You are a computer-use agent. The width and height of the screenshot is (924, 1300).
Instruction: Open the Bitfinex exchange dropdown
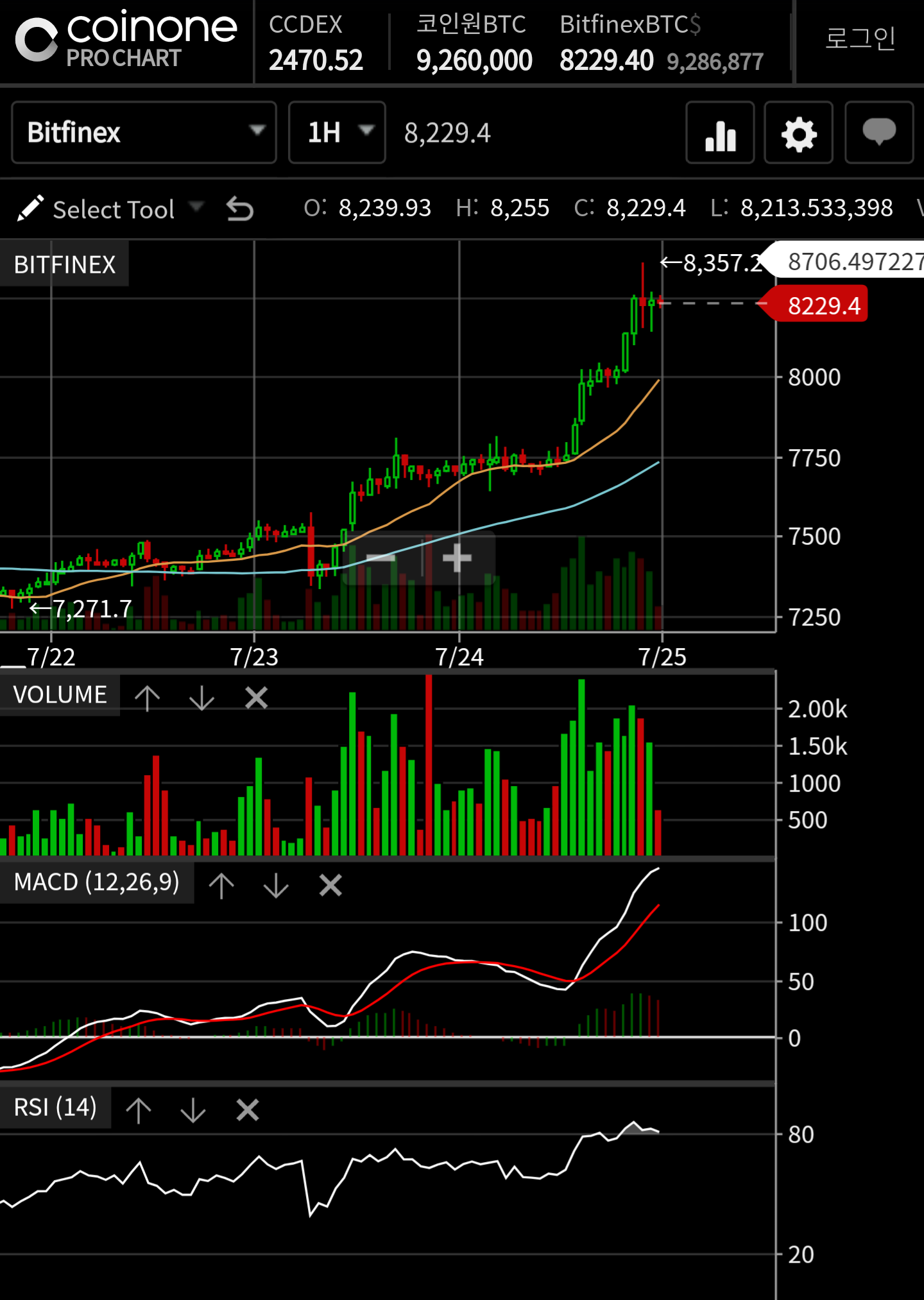coord(144,133)
